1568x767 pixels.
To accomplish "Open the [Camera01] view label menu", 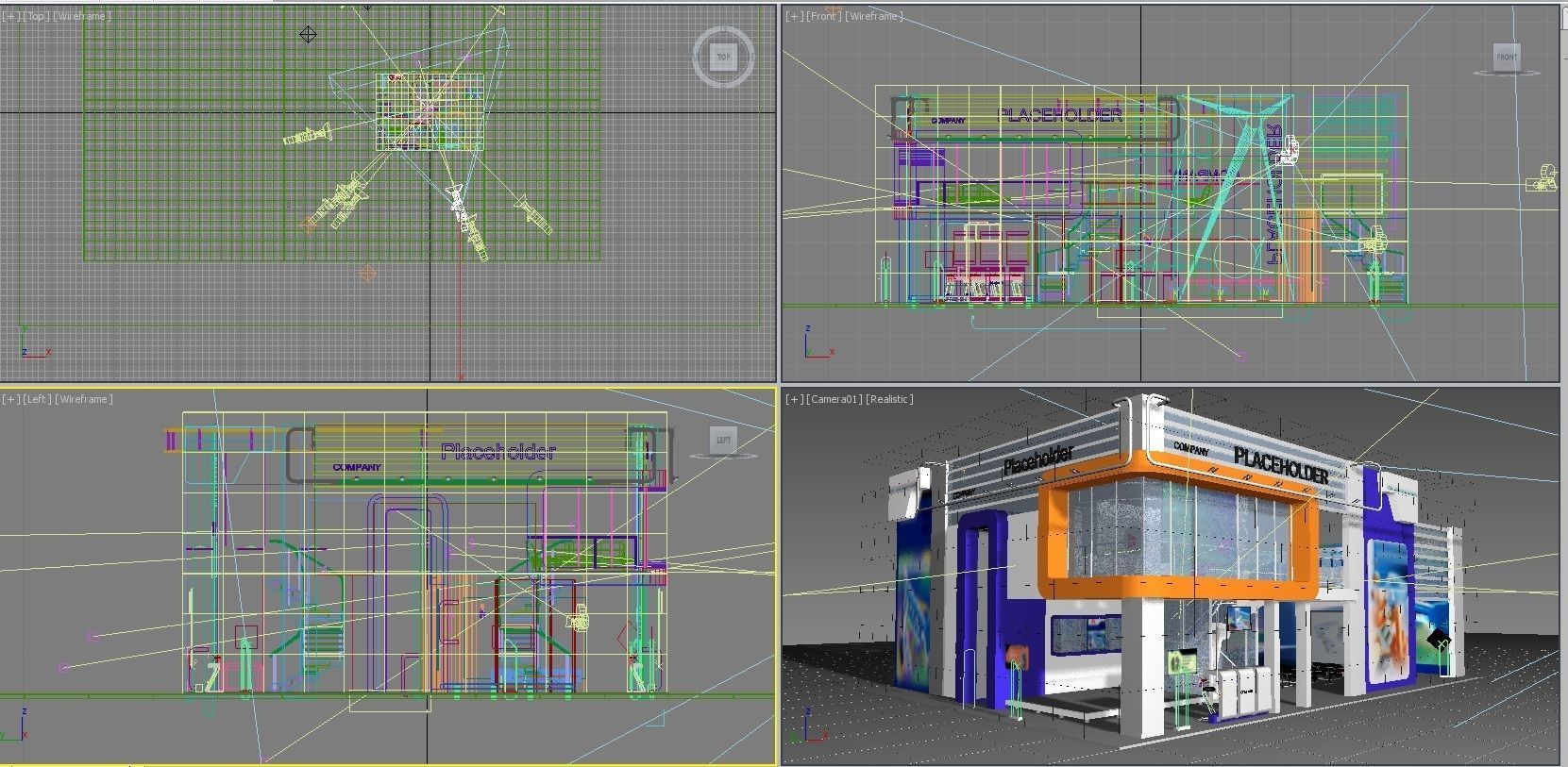I will 835,399.
